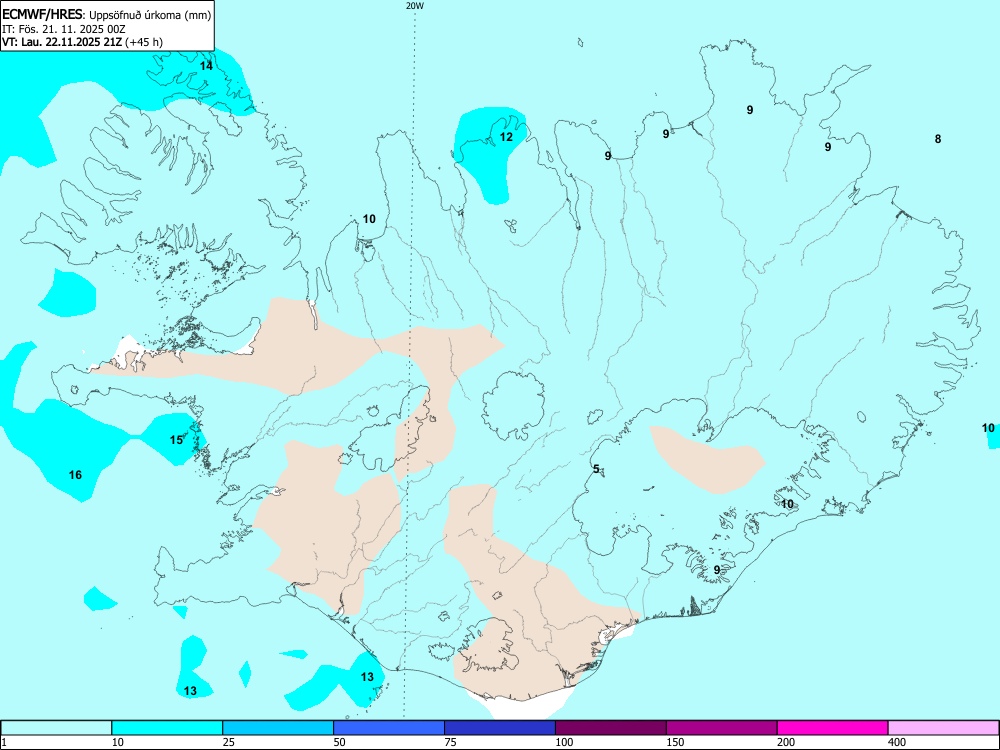The width and height of the screenshot is (1000, 750).
Task: Choose the magenta 200–400 mm legend swatch
Action: [x=833, y=728]
